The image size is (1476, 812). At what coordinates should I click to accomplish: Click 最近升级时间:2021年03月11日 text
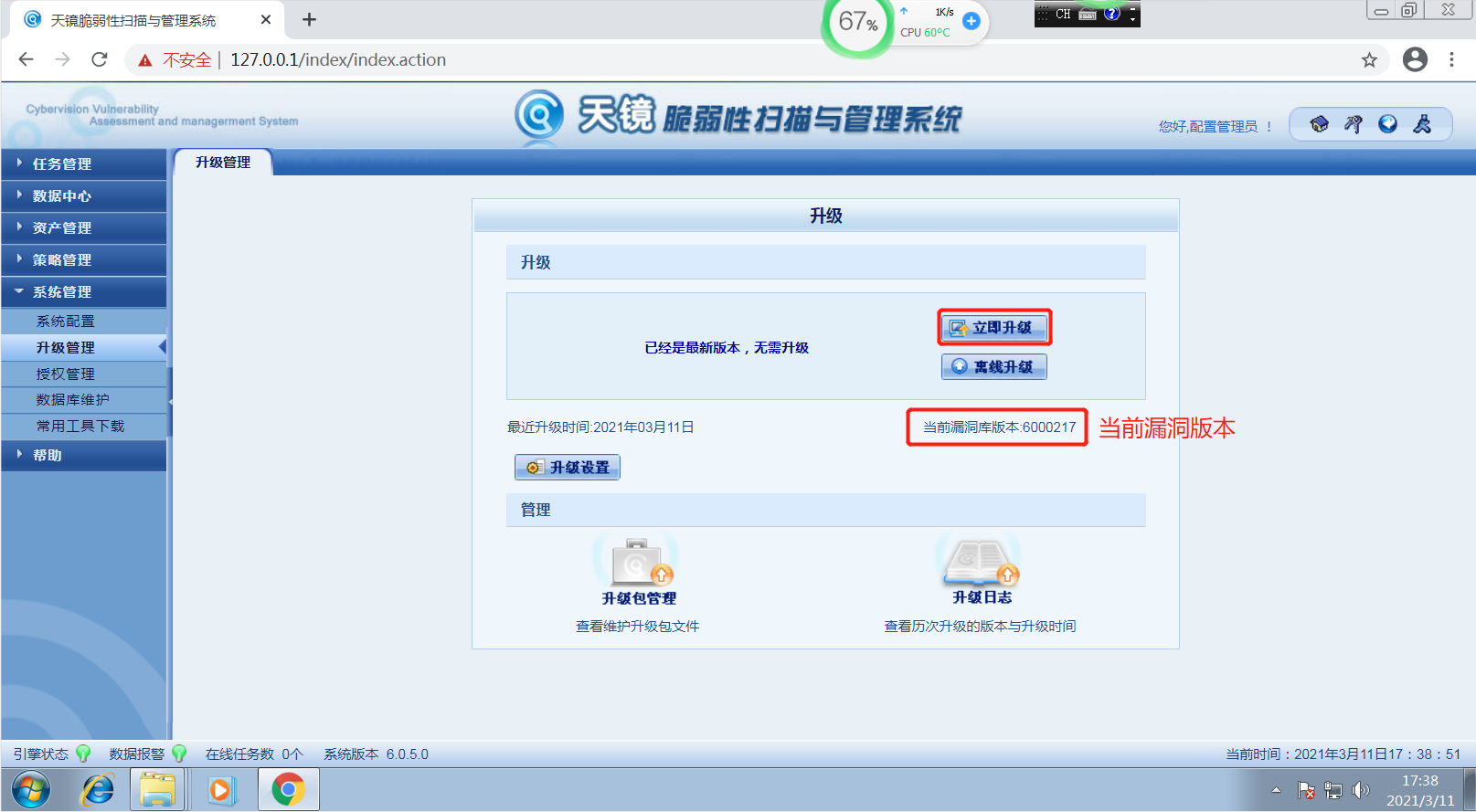coord(600,427)
